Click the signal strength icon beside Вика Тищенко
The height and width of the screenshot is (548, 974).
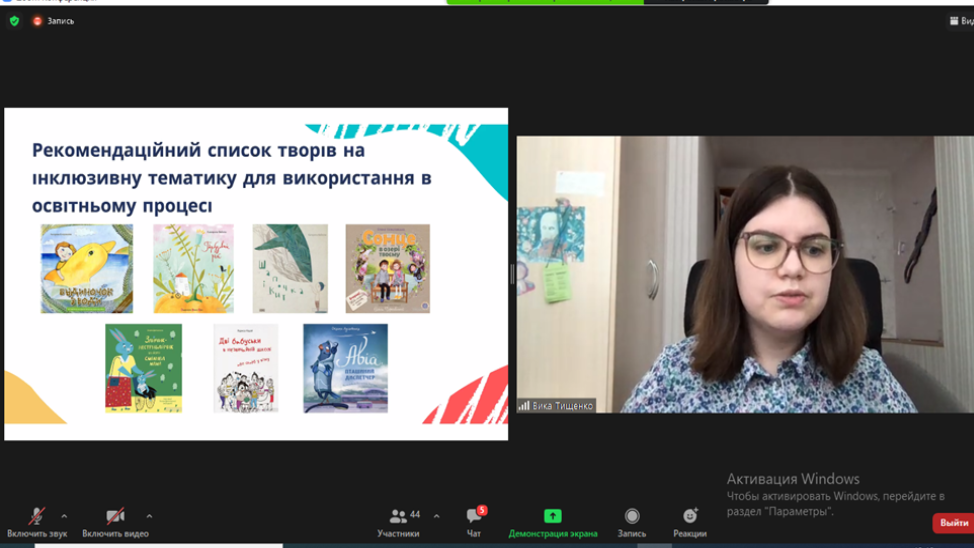(524, 406)
